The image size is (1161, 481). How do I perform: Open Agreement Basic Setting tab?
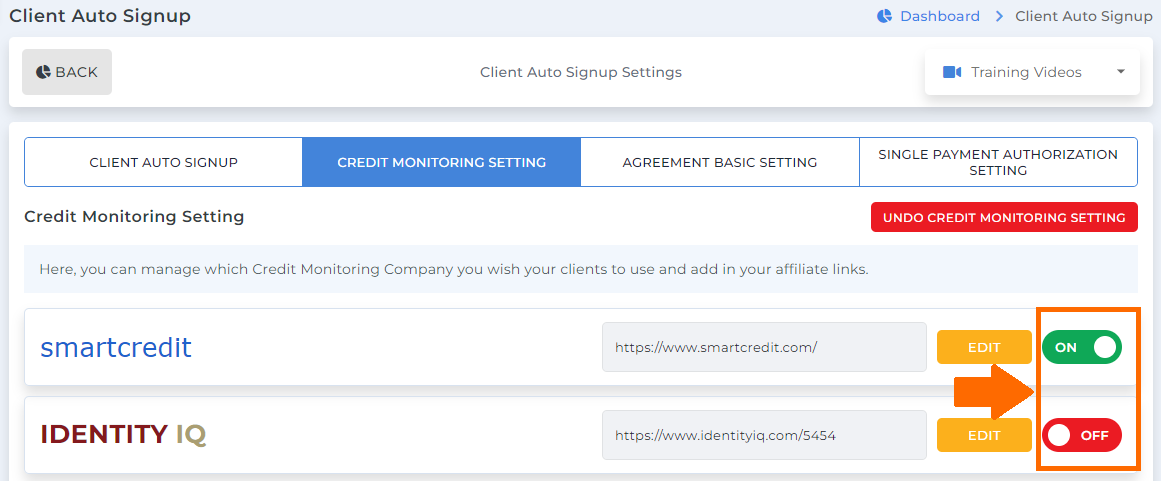tap(720, 162)
